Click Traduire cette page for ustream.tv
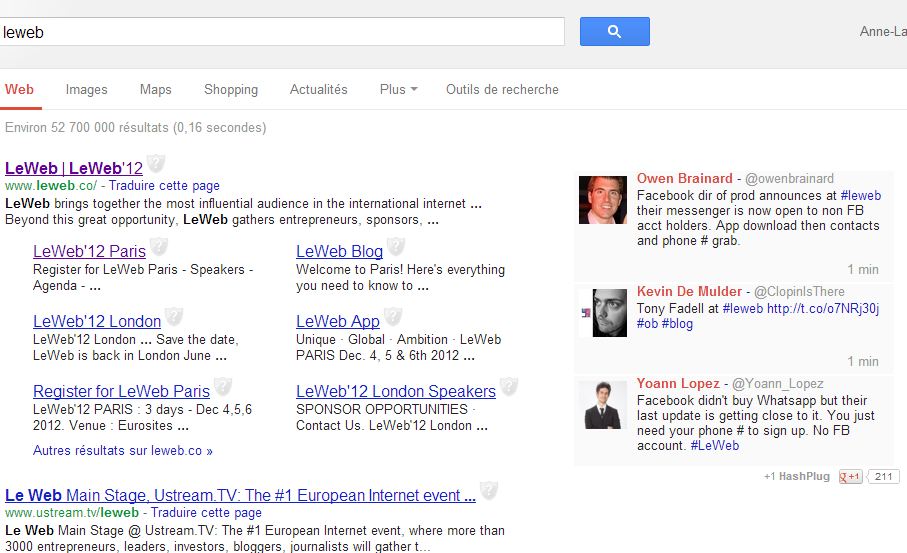Image resolution: width=907 pixels, height=553 pixels. click(207, 513)
